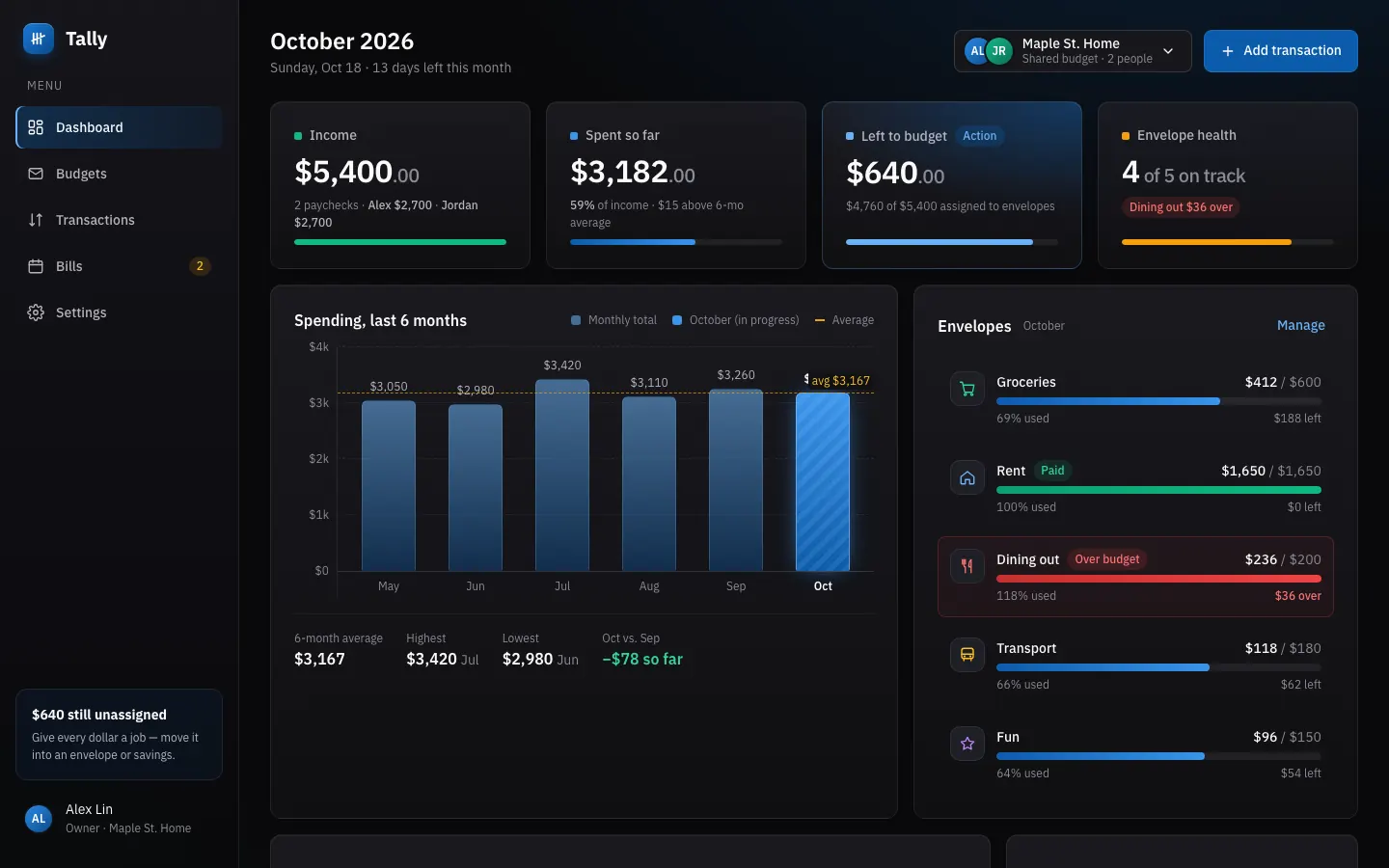Open the Transactions page

[120, 220]
